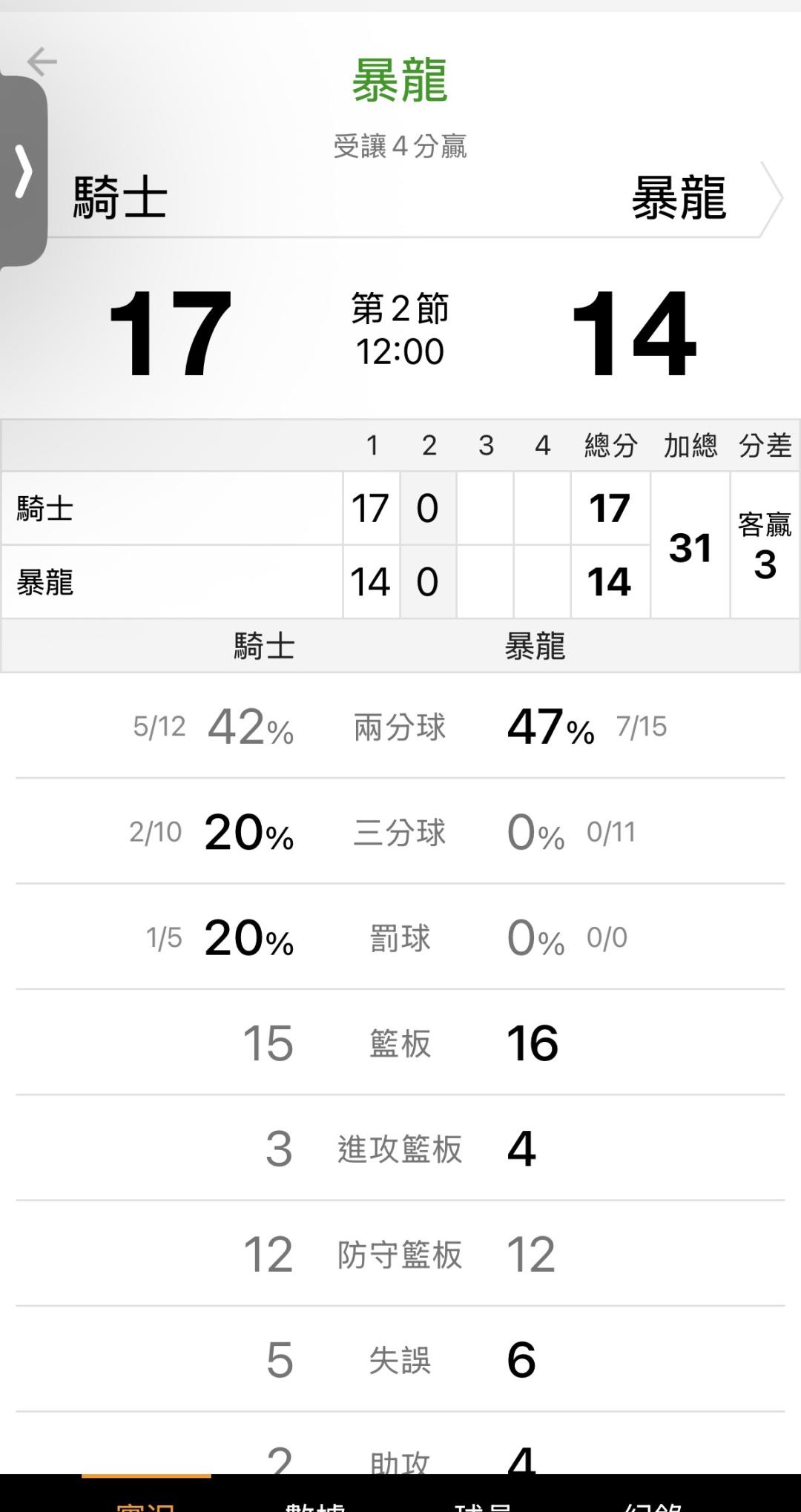Tap the large 暴龍 score 14
The height and width of the screenshot is (1512, 801).
[634, 334]
